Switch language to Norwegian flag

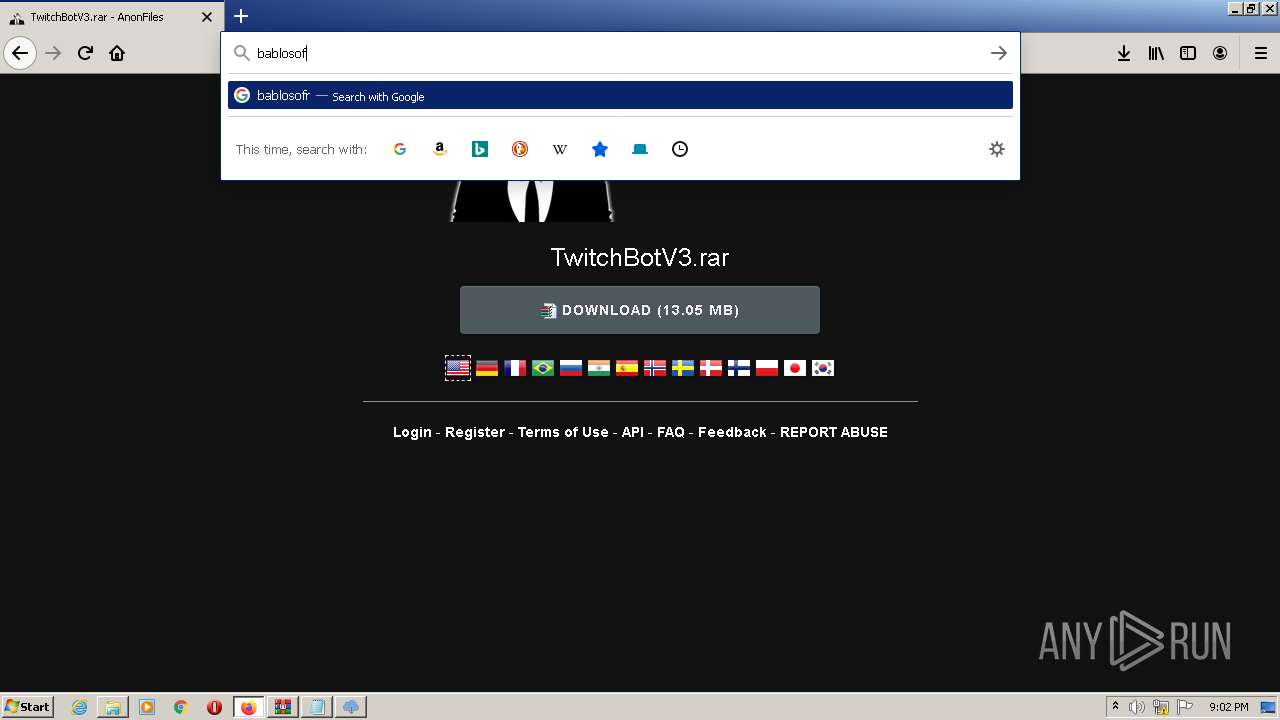(655, 368)
